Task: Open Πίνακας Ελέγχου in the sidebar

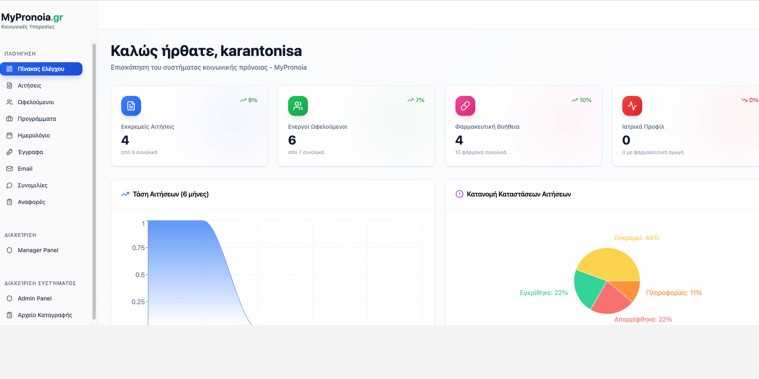Action: [x=41, y=69]
